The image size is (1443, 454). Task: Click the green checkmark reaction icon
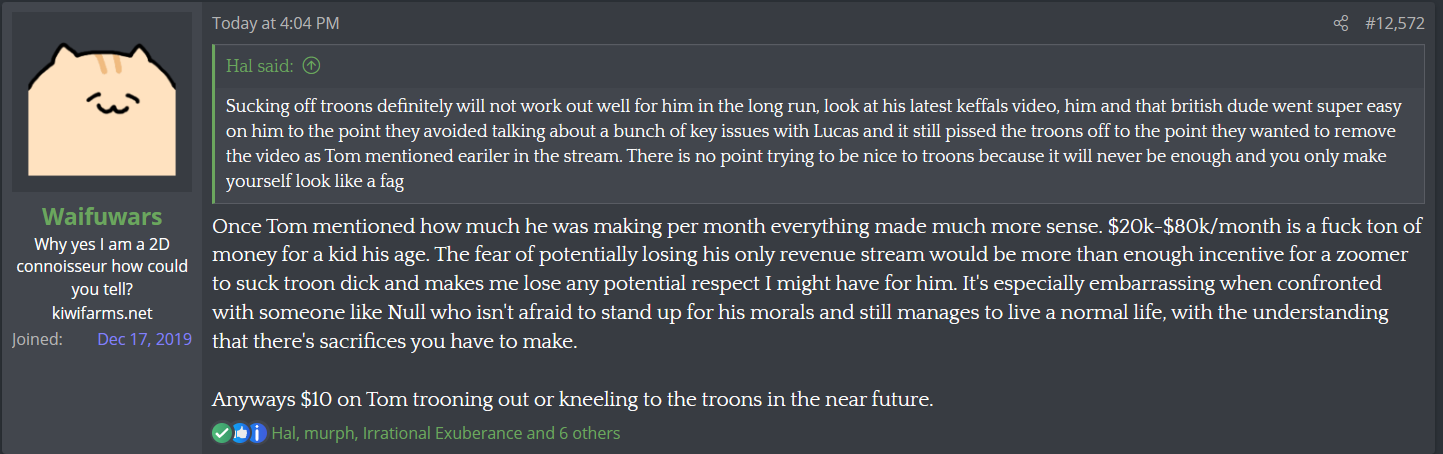(x=221, y=433)
